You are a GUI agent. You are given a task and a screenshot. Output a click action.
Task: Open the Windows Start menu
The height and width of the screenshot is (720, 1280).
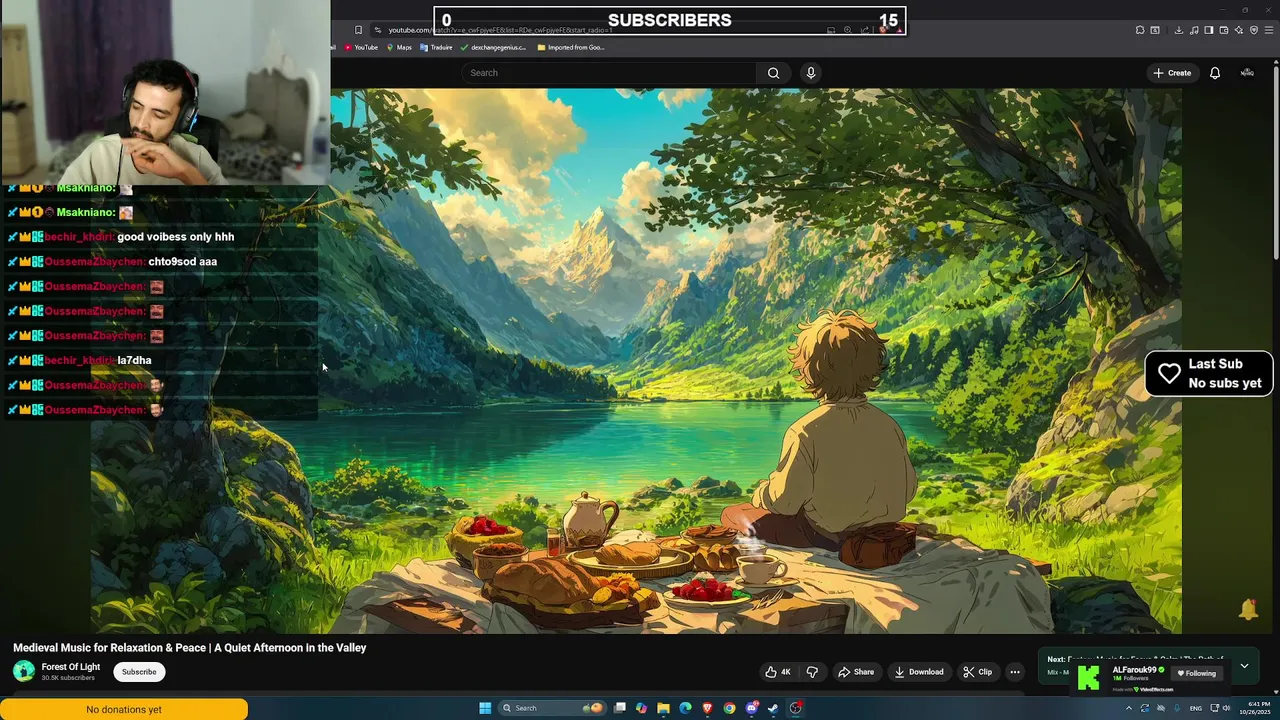485,708
